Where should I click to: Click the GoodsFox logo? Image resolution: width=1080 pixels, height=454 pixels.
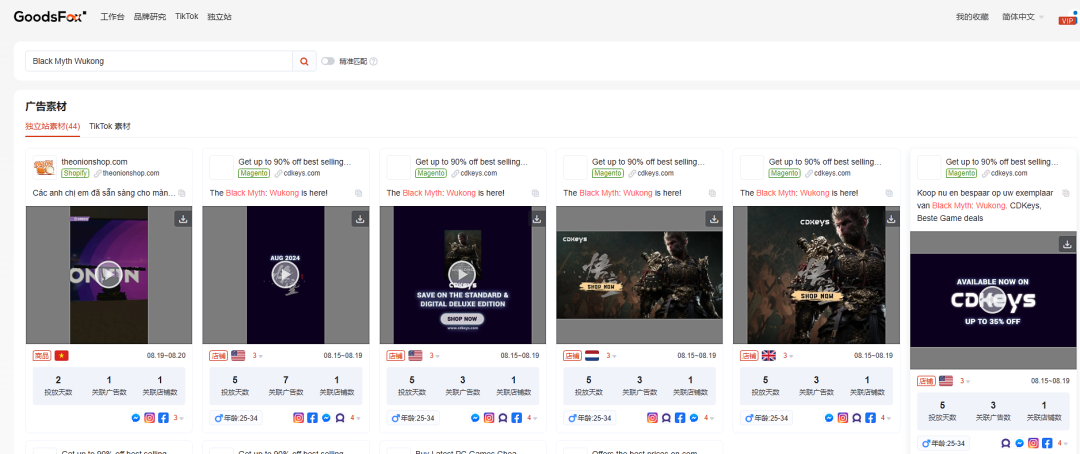coord(50,16)
